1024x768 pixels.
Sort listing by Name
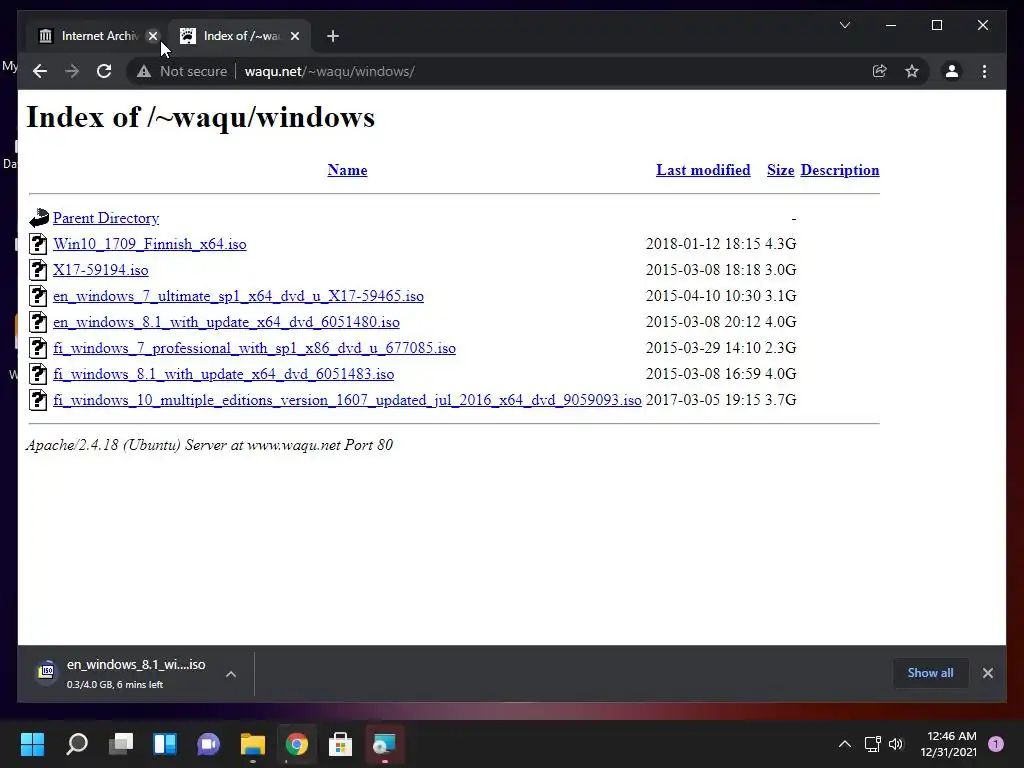[347, 170]
